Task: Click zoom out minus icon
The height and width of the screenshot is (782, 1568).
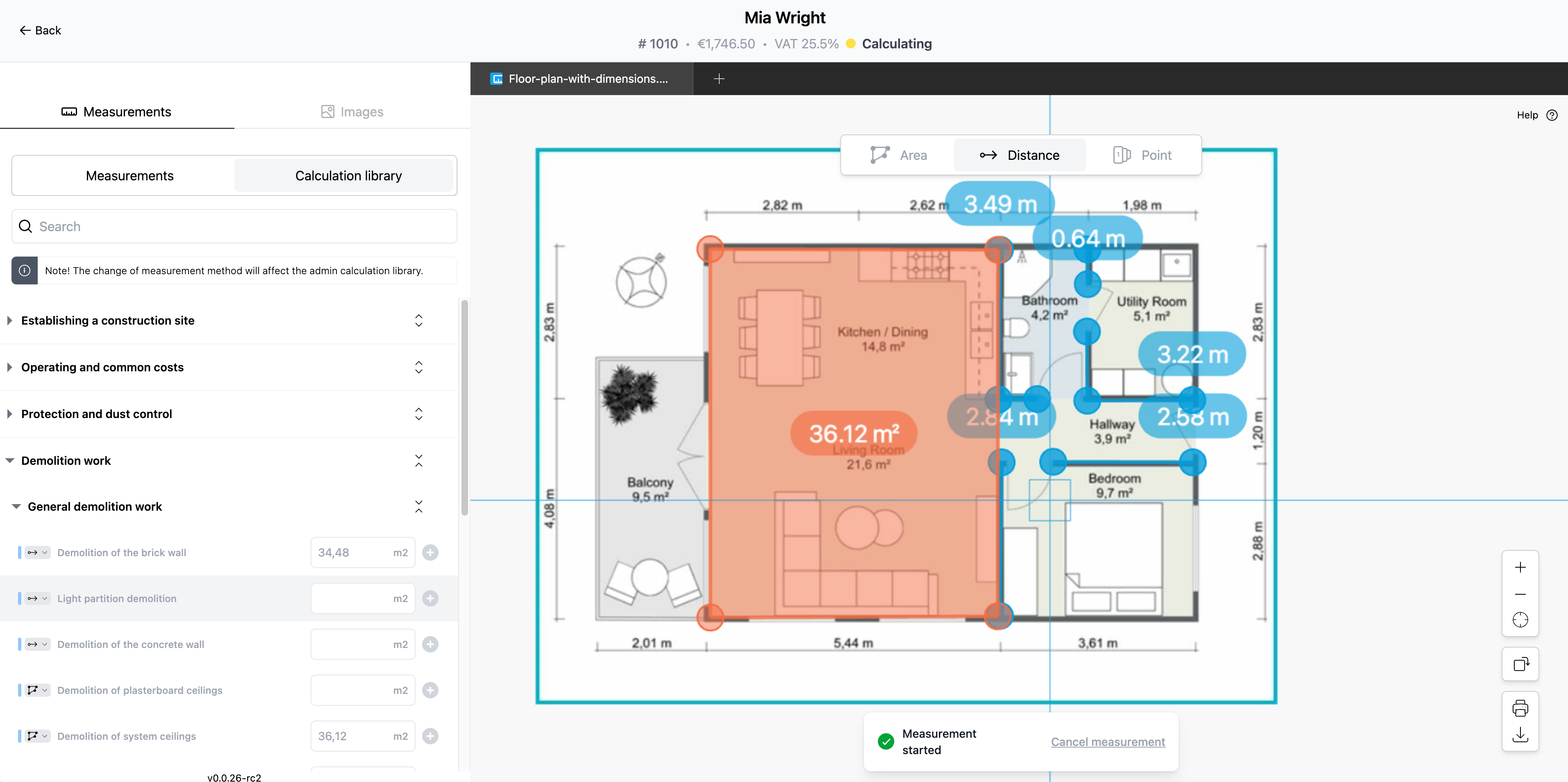Action: click(1520, 594)
